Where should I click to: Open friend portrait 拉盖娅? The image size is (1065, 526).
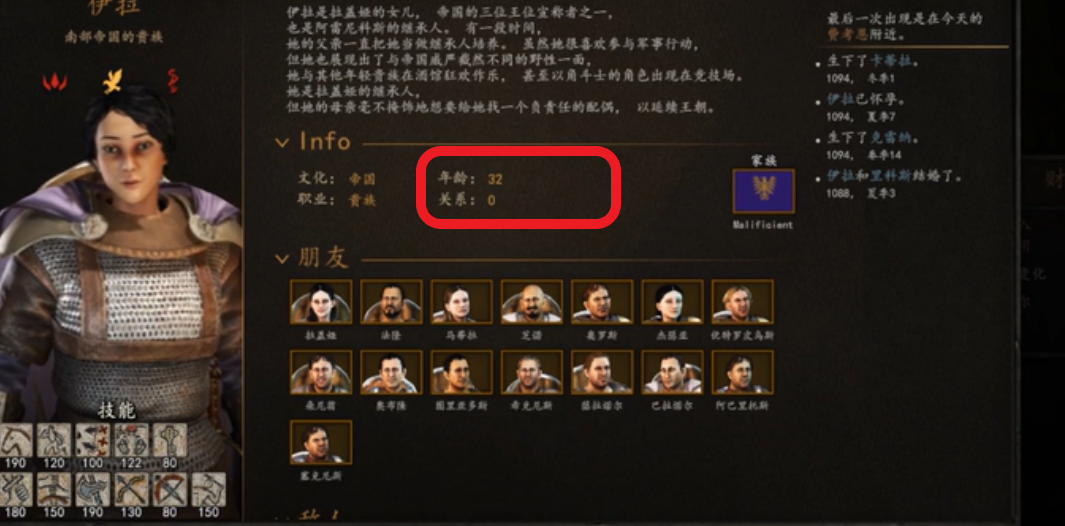point(321,301)
